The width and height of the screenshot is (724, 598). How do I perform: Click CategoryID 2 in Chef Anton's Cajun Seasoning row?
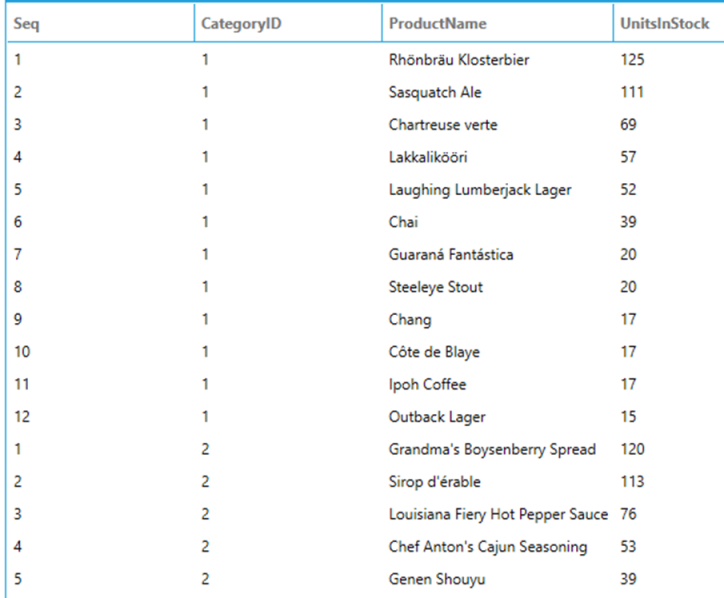205,547
